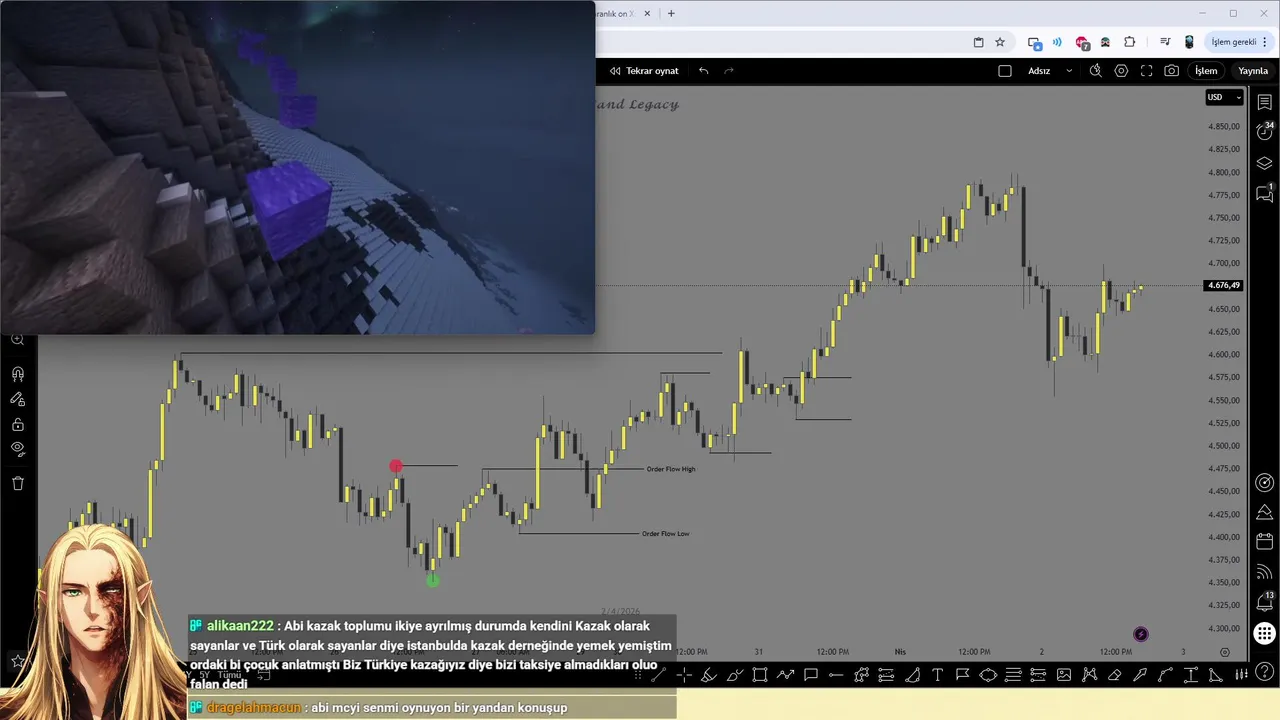Select the crosshair cursor tool
The image size is (1280, 720).
pos(684,675)
